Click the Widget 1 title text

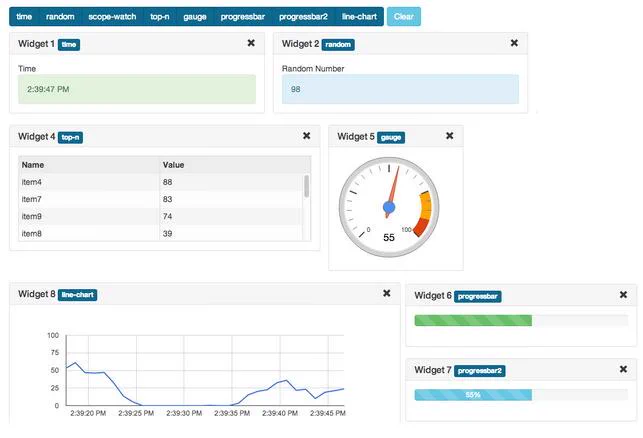click(x=36, y=44)
